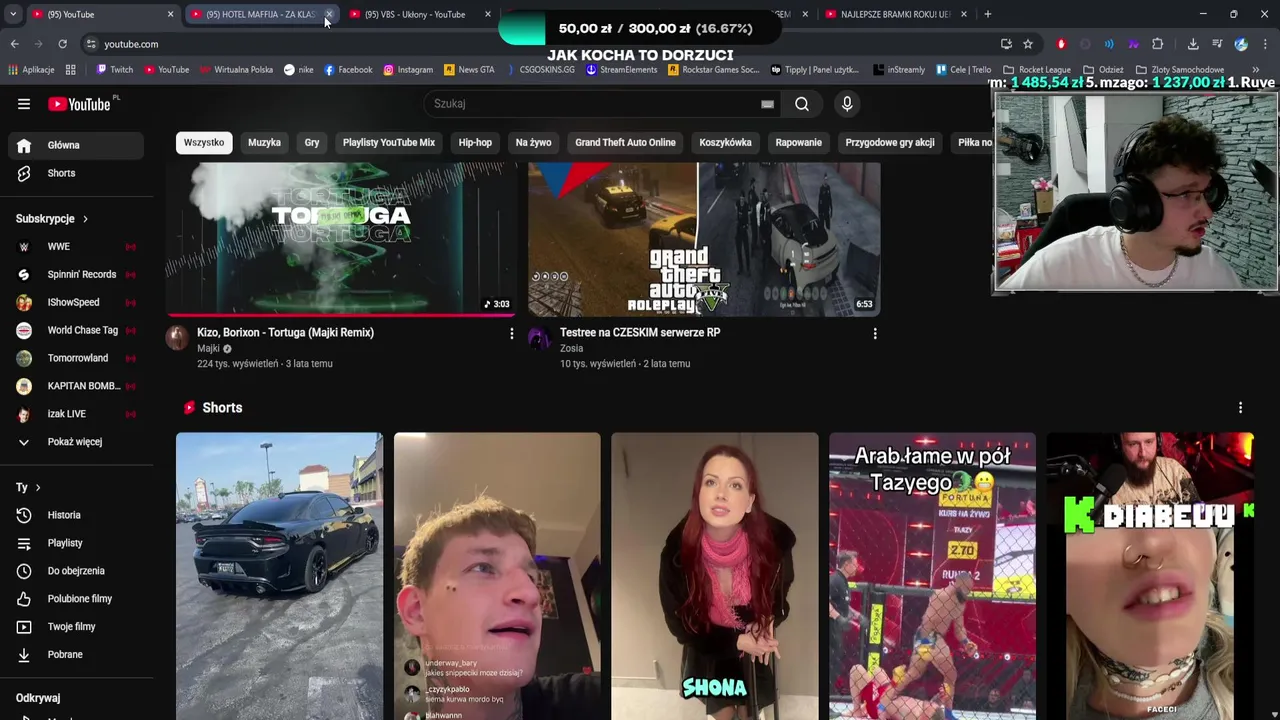Open Pobrane downloads section
Screen dimensions: 1280x720
click(76, 655)
